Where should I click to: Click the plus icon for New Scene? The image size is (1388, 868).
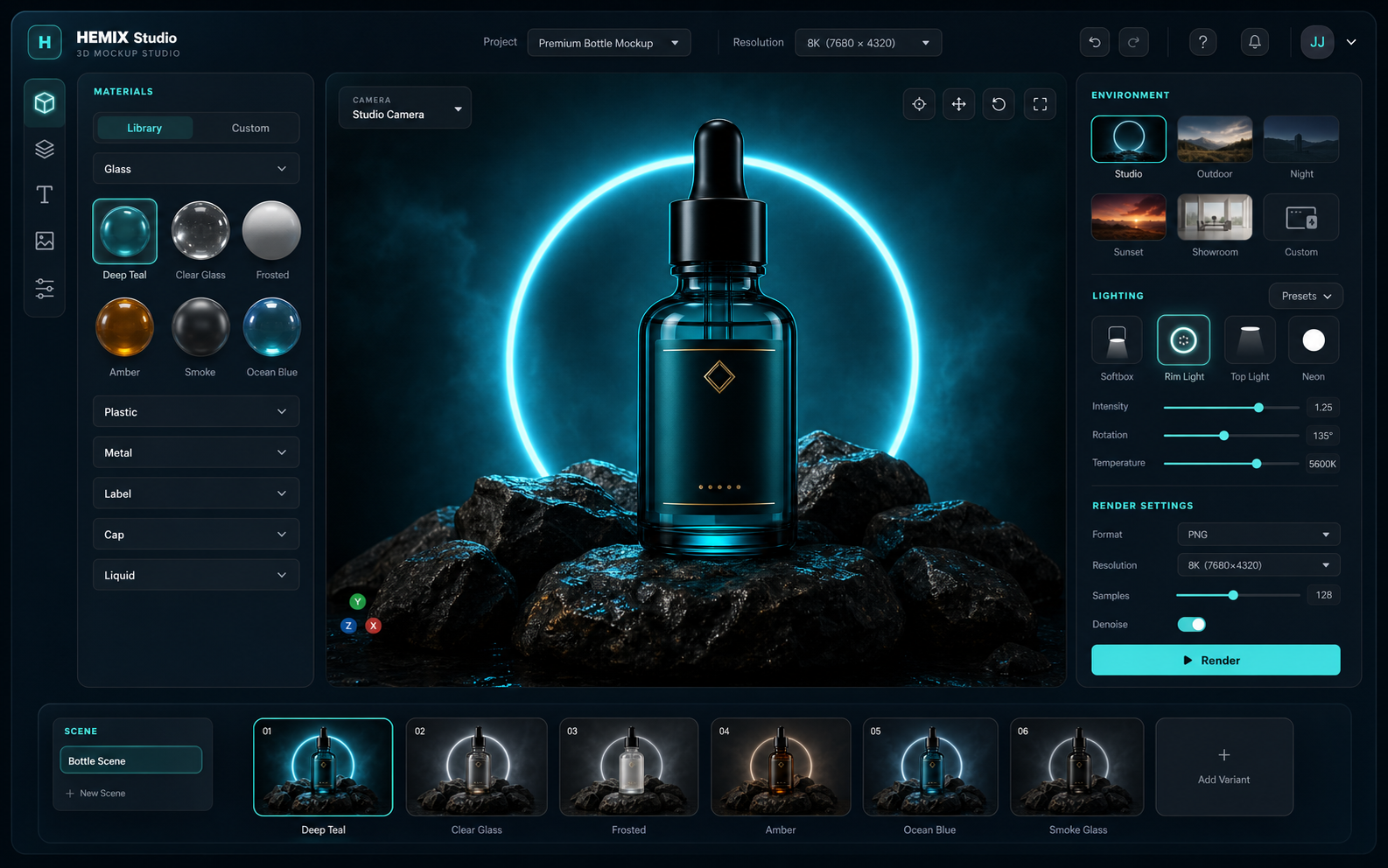pos(70,794)
